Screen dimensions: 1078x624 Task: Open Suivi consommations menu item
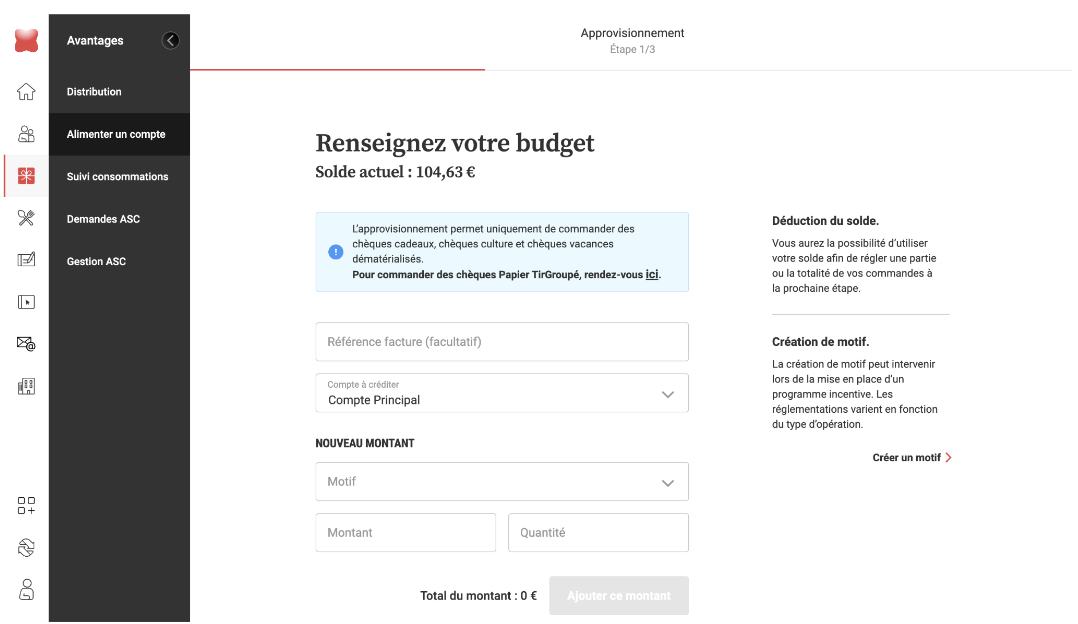tap(119, 177)
